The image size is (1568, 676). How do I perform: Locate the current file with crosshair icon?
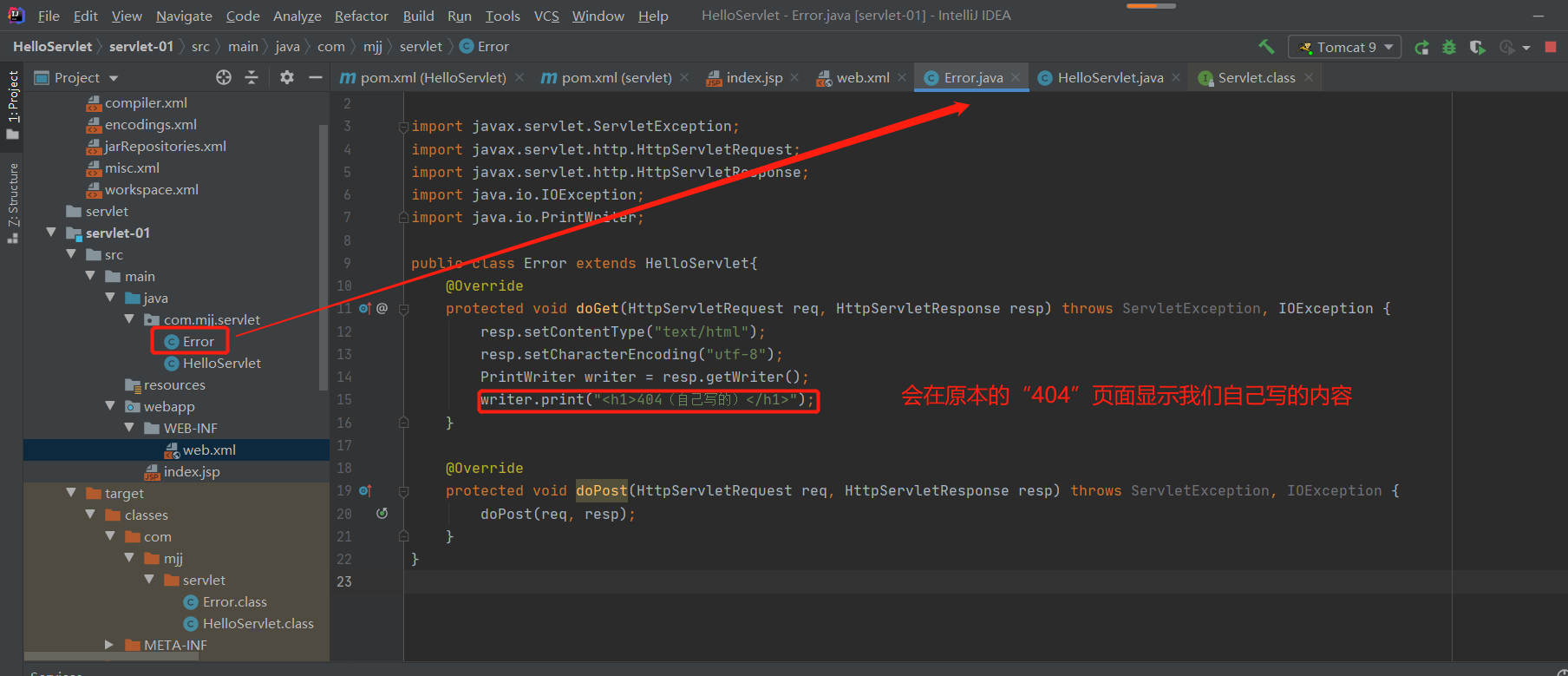point(224,77)
